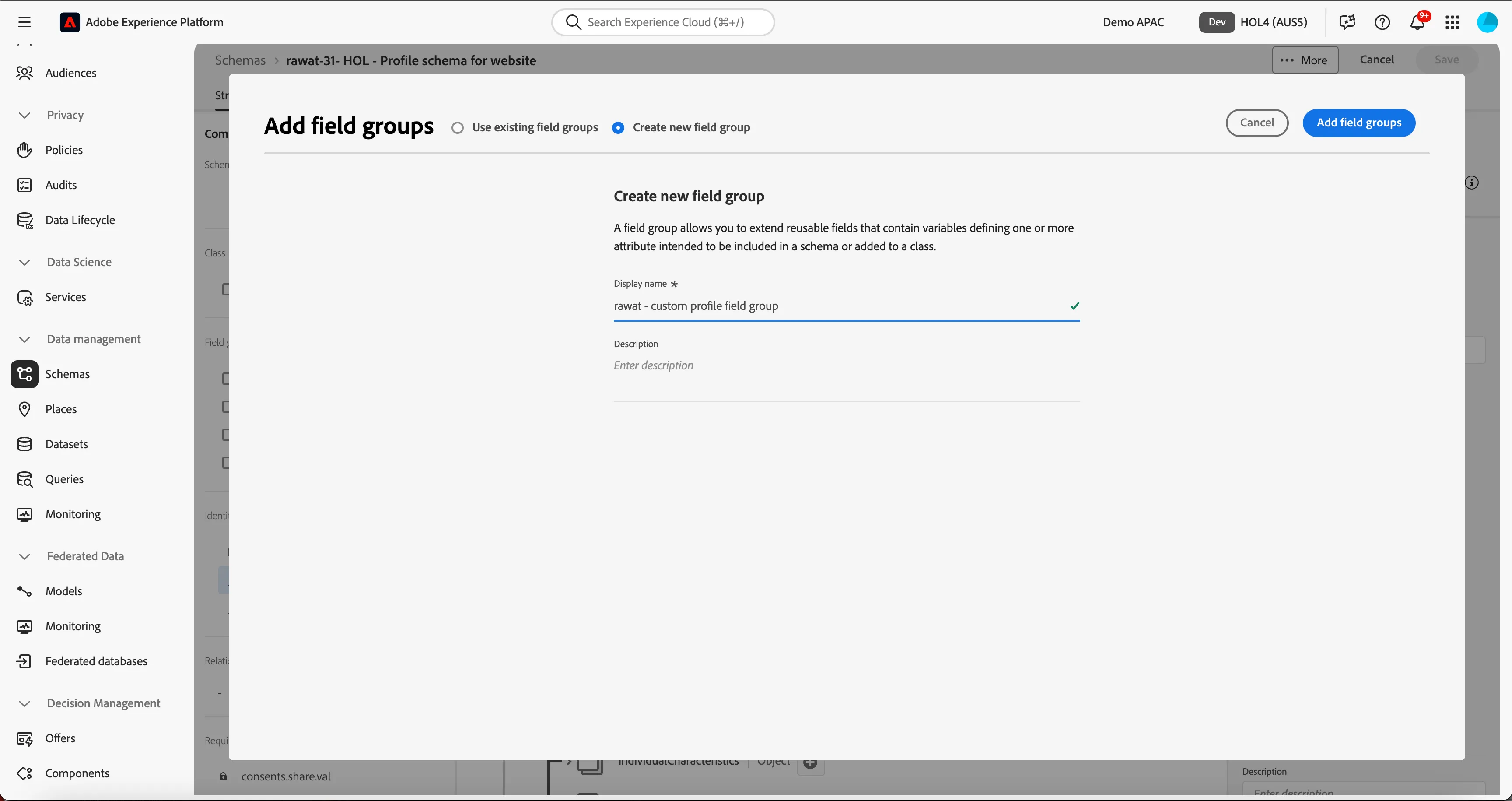Screen dimensions: 1512x801
Task: Open Components in the sidebar
Action: coord(77,773)
